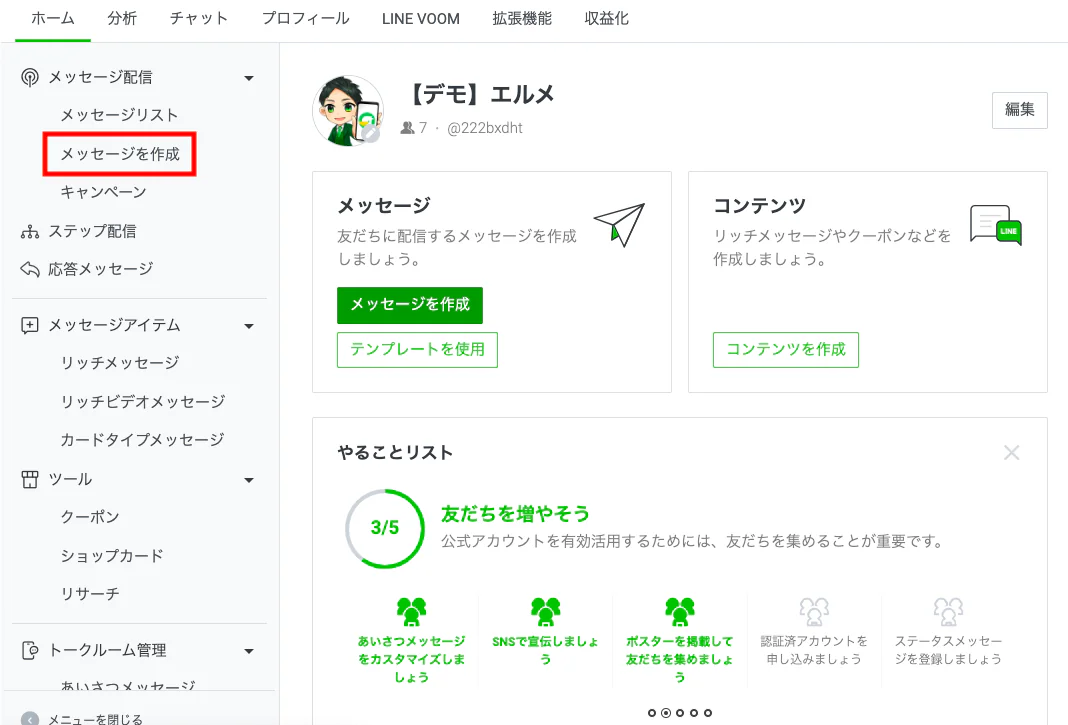Open キャンペーン in sidebar
This screenshot has width=1068, height=725.
tap(103, 192)
